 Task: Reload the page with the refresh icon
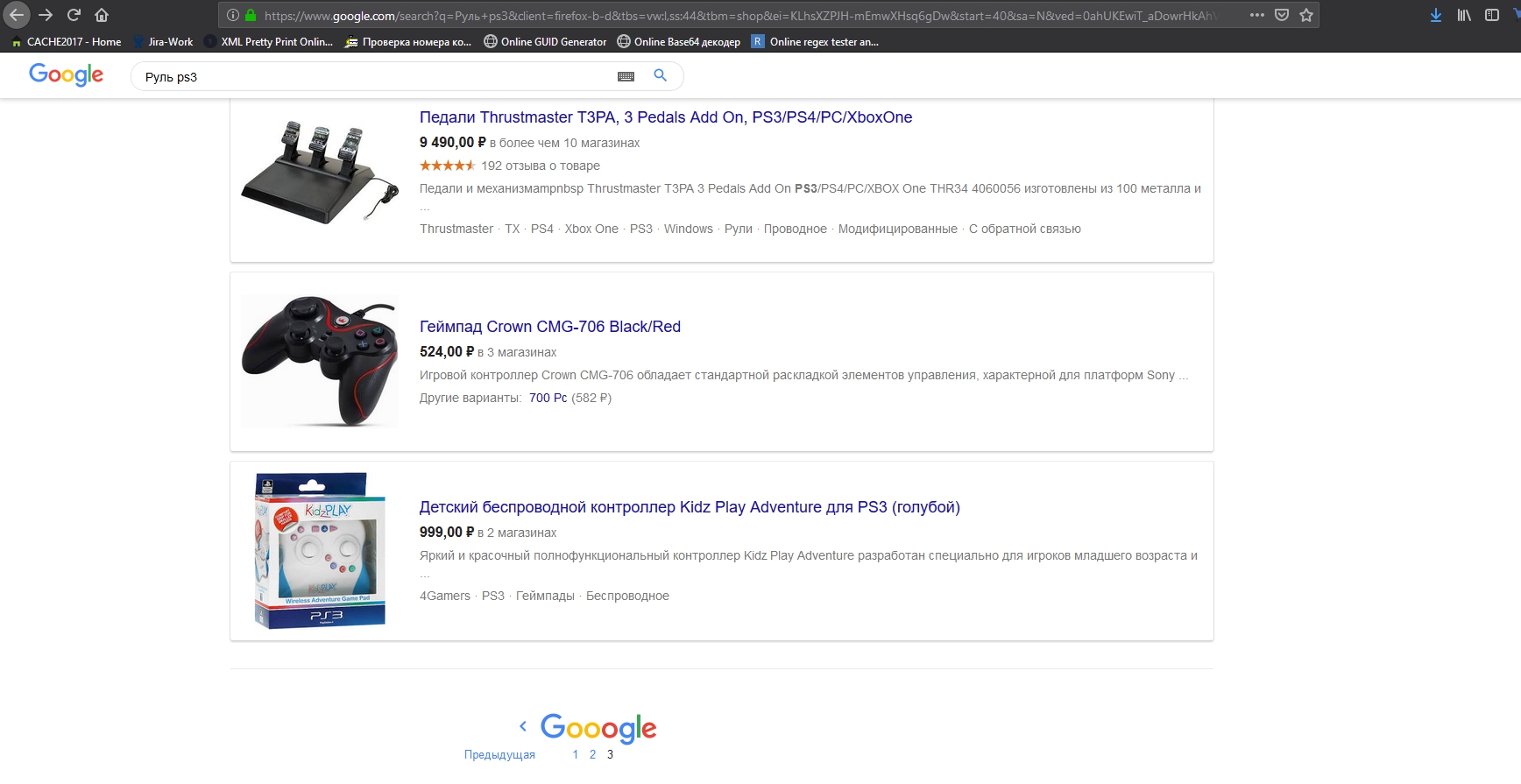74,15
